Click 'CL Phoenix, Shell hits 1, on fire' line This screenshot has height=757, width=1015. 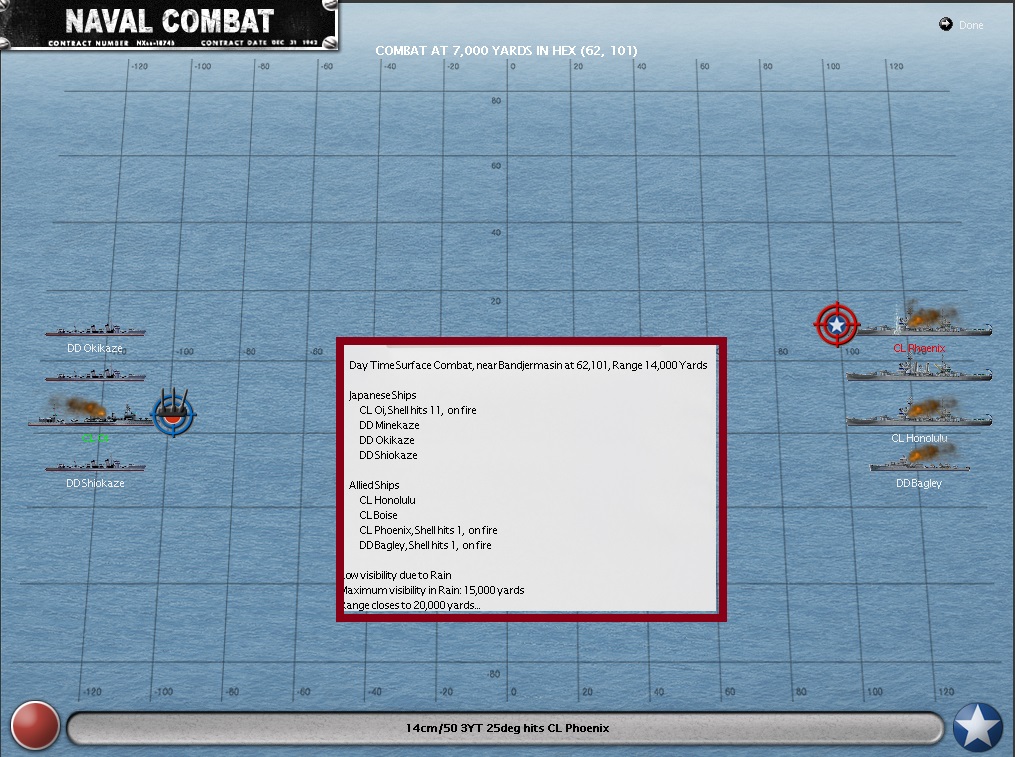coord(428,530)
